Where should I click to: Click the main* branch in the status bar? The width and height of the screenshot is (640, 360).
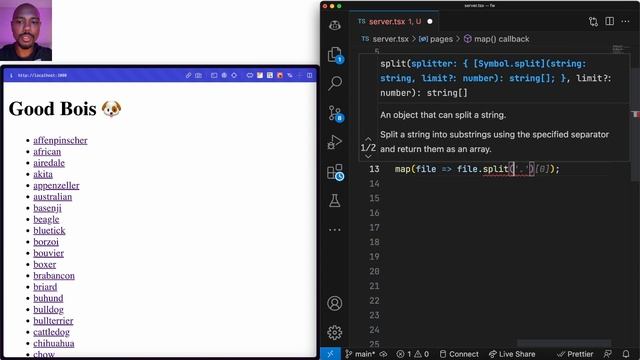tap(360, 354)
